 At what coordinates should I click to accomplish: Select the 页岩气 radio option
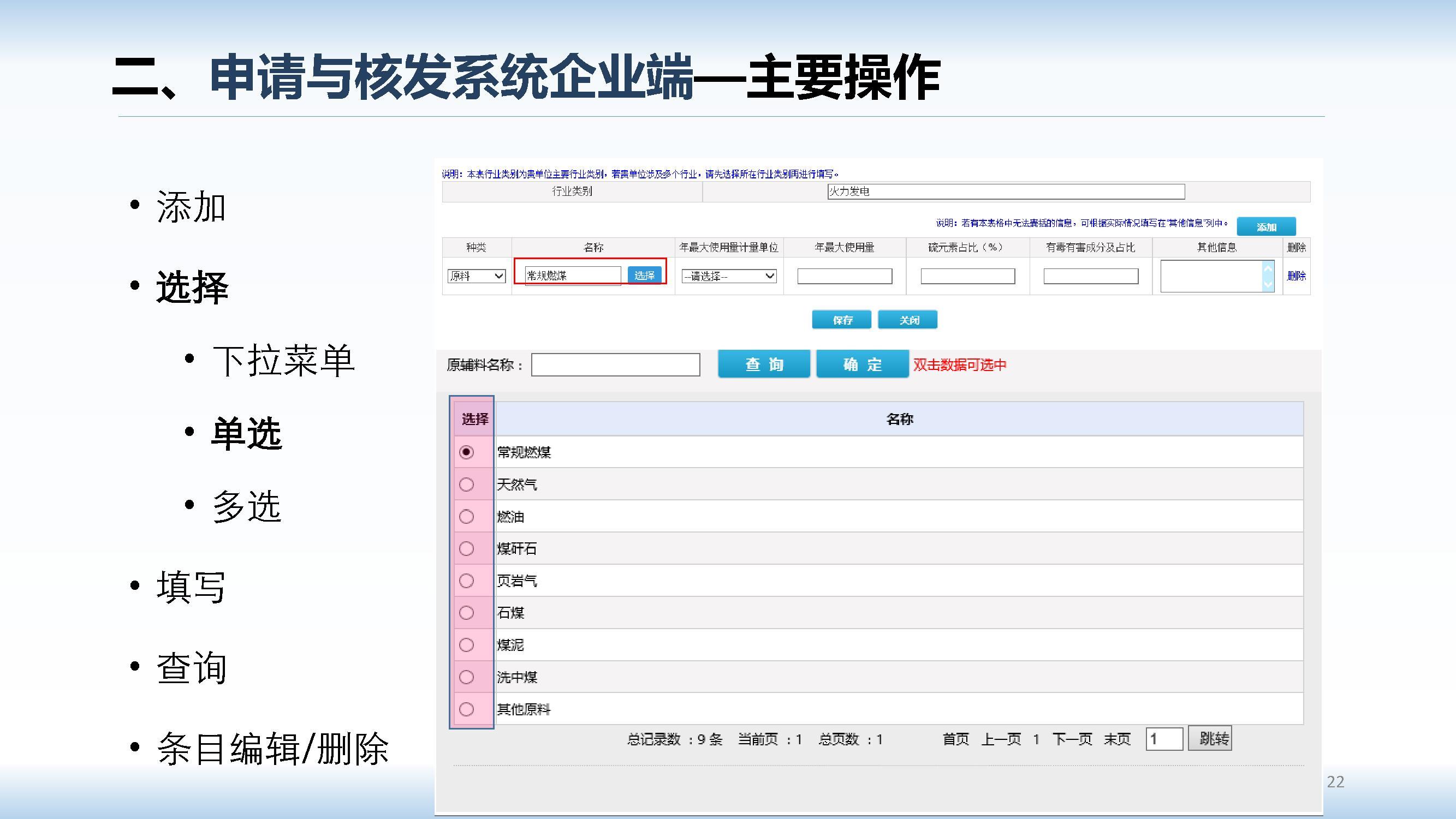pos(466,581)
